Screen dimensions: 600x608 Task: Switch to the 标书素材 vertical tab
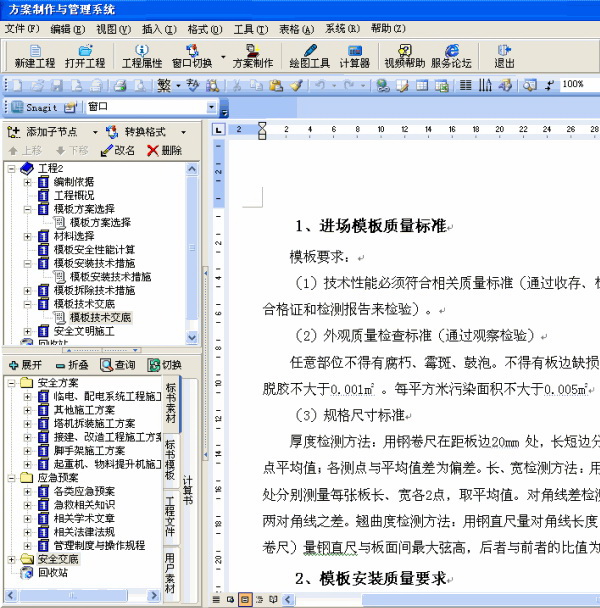(171, 403)
